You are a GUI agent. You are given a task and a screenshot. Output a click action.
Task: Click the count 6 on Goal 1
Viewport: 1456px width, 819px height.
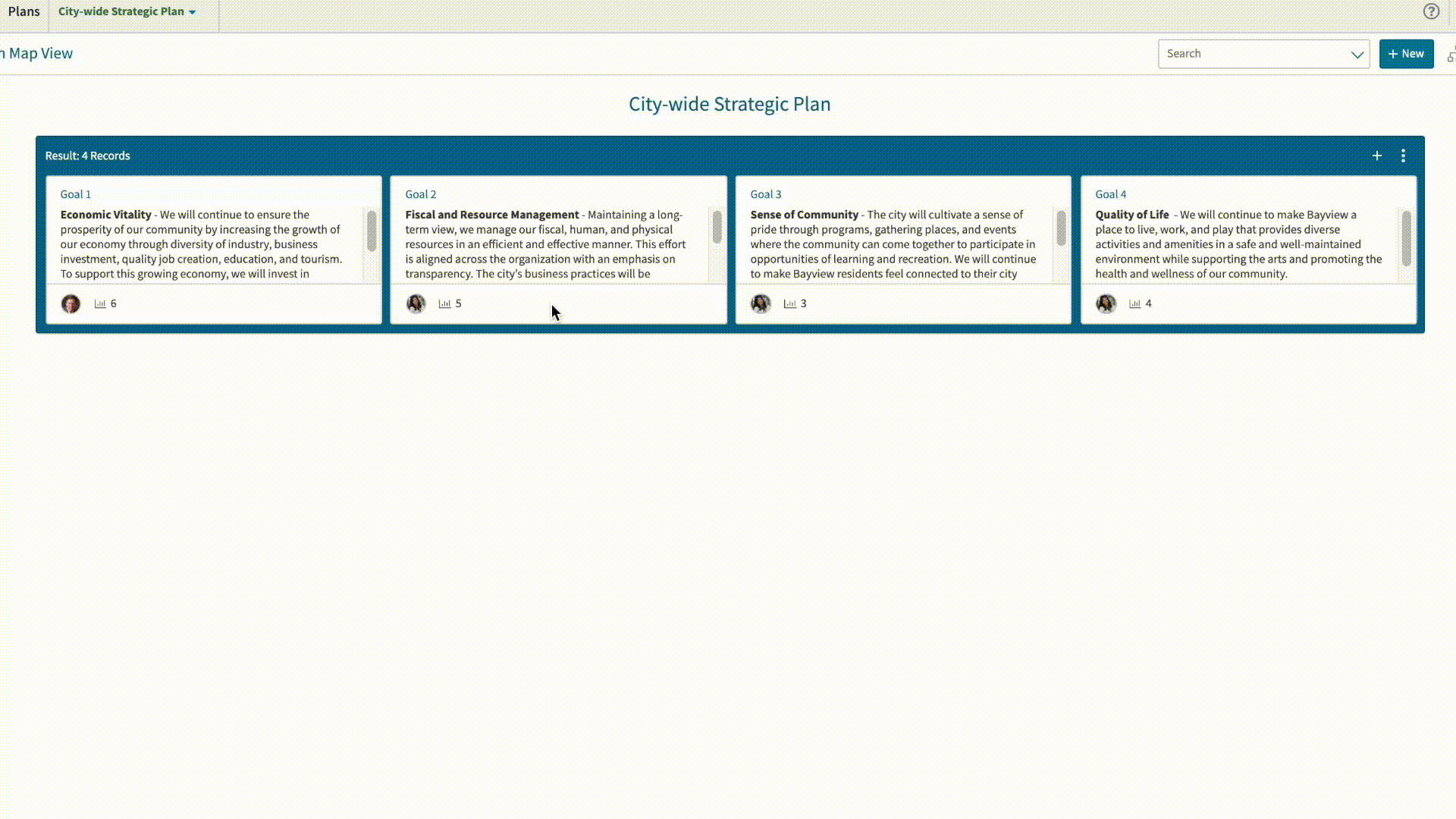pyautogui.click(x=114, y=303)
